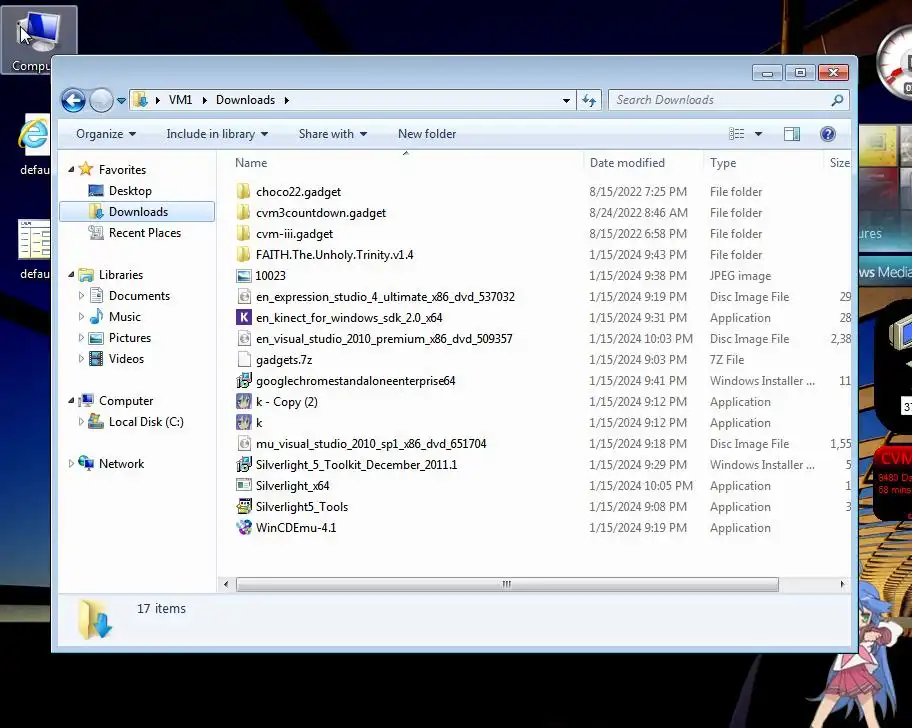Viewport: 912px width, 728px height.
Task: Select Silverlight5_Tools application icon
Action: (x=244, y=506)
